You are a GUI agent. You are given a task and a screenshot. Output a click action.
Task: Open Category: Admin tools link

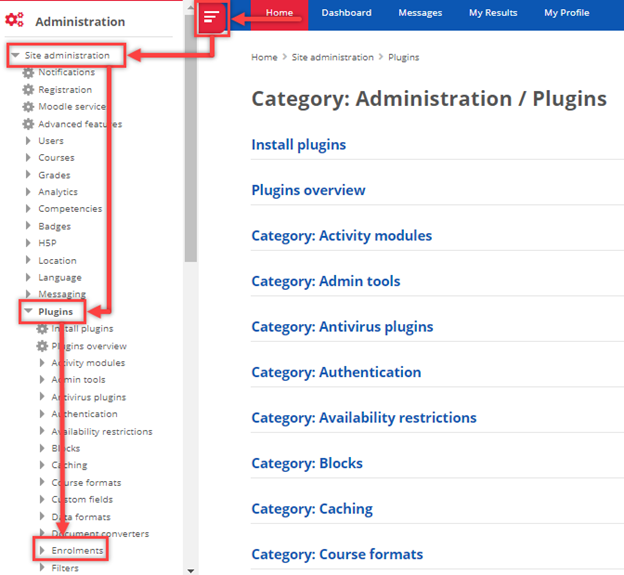(326, 281)
